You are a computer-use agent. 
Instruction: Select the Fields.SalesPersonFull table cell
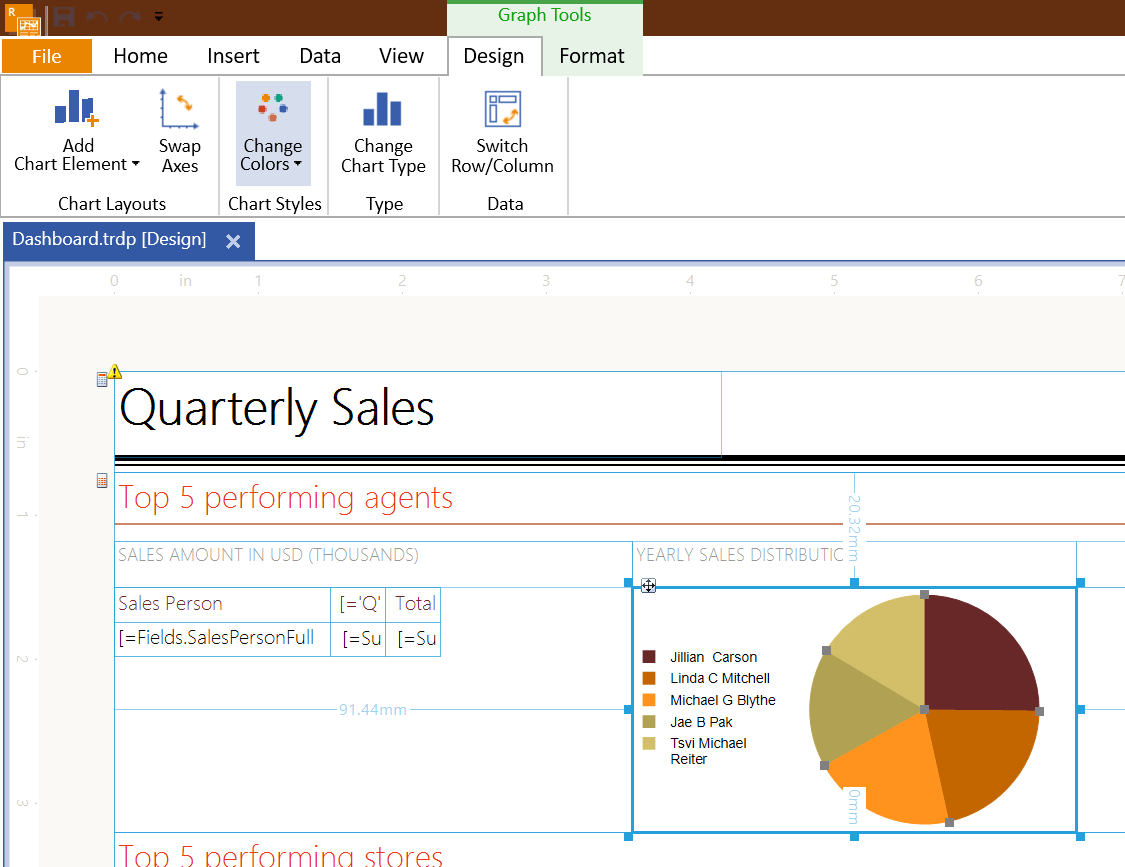tap(222, 638)
